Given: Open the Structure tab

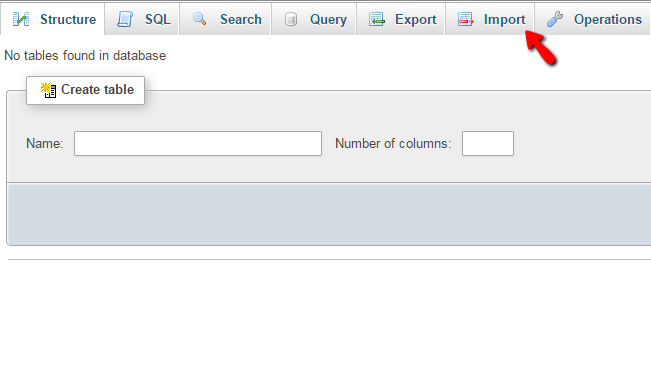Looking at the screenshot, I should (x=52, y=19).
